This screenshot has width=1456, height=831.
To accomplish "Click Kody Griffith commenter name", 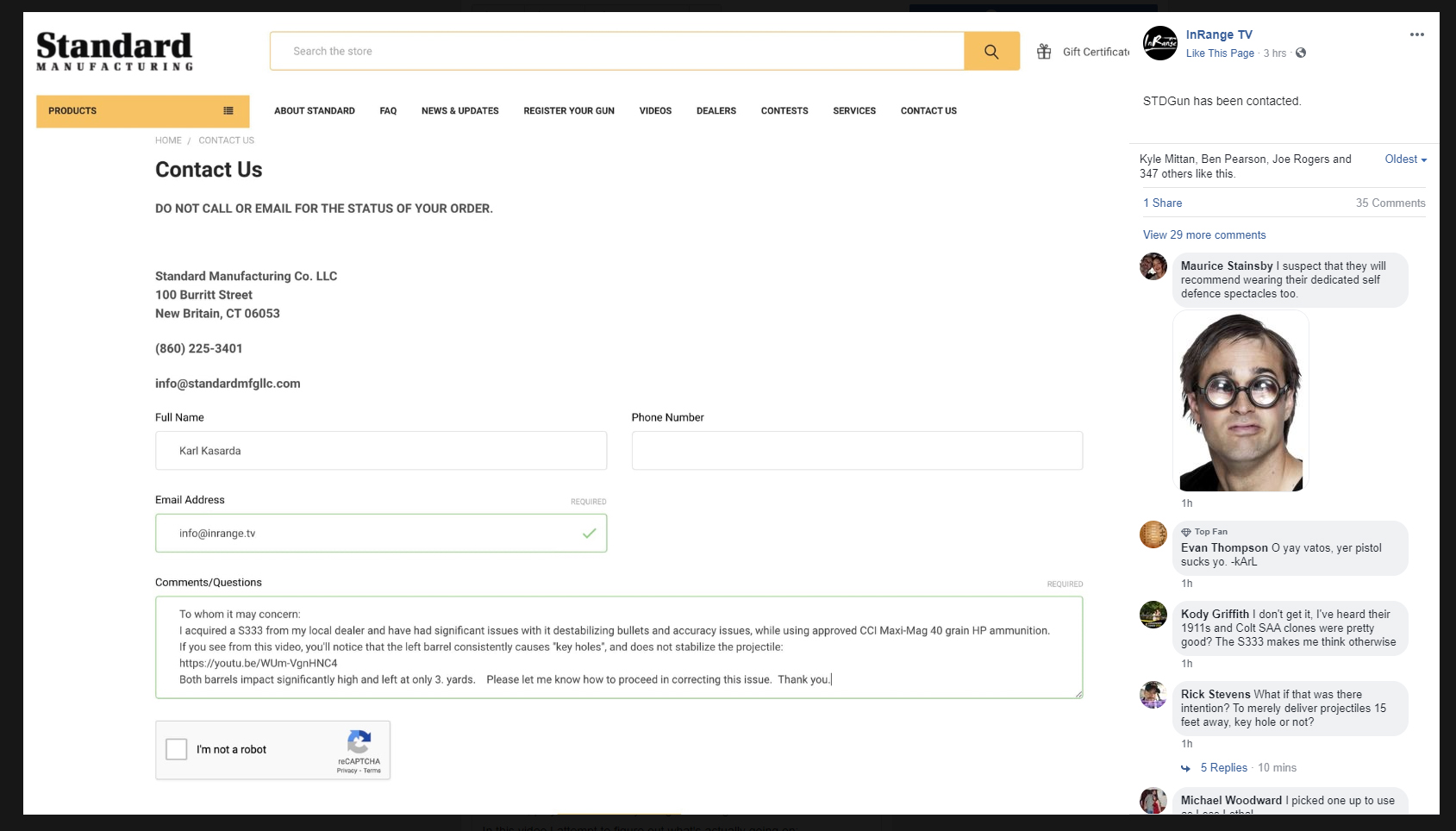I will pyautogui.click(x=1215, y=615).
